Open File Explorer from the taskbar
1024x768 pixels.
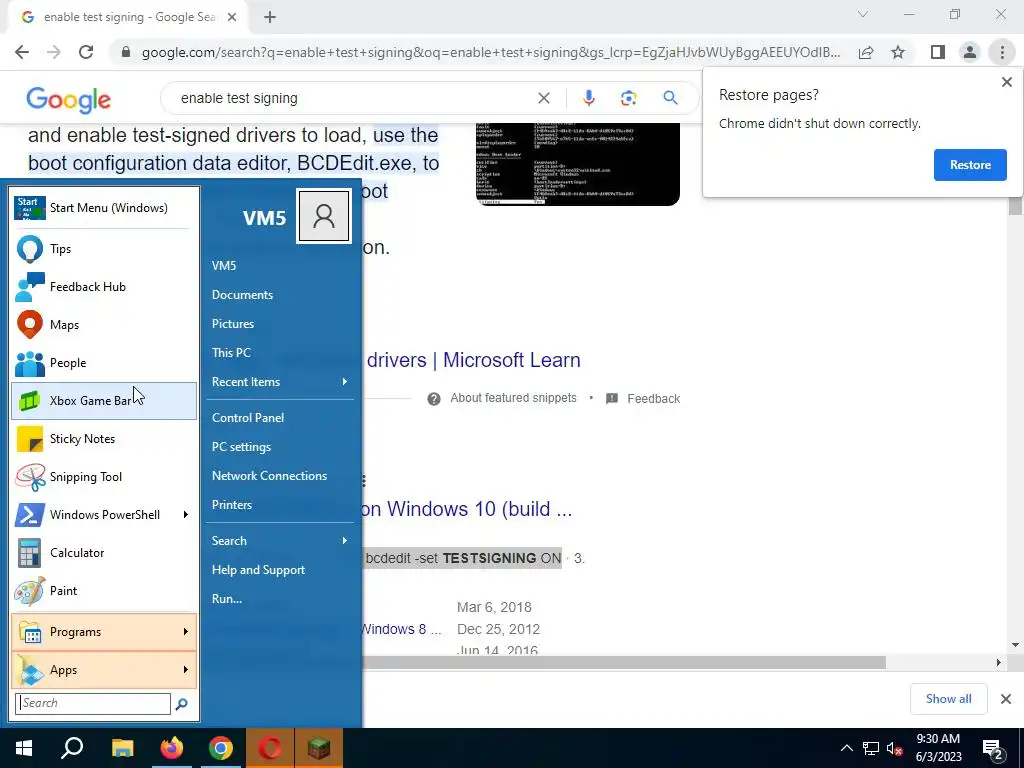[122, 748]
